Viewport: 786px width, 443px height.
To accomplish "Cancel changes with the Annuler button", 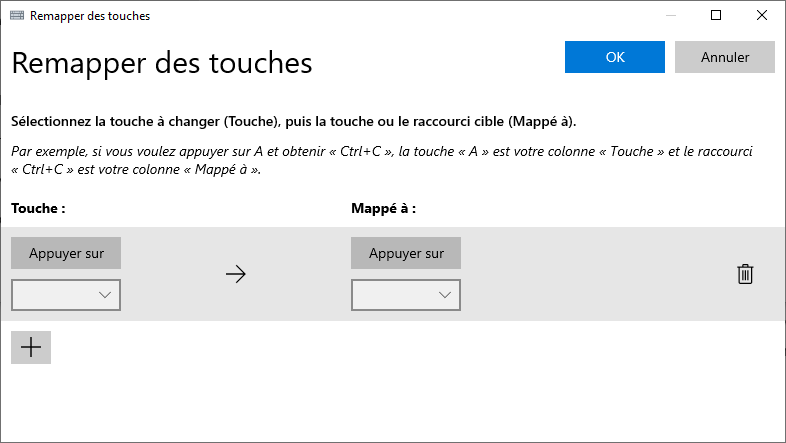I will tap(725, 57).
